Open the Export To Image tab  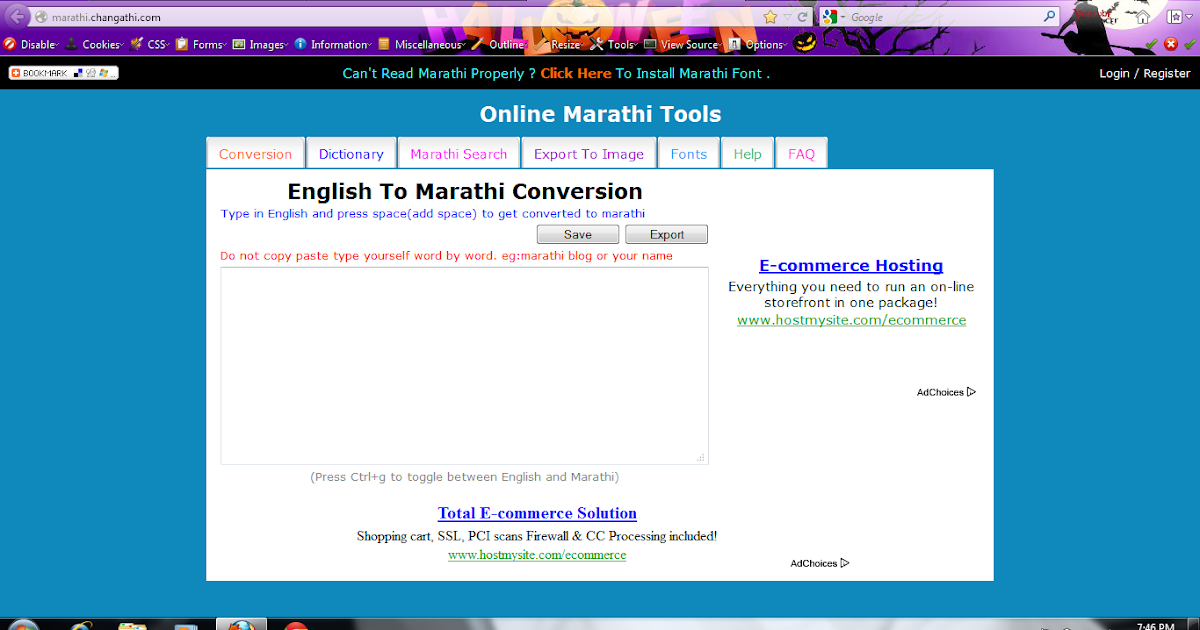[589, 153]
